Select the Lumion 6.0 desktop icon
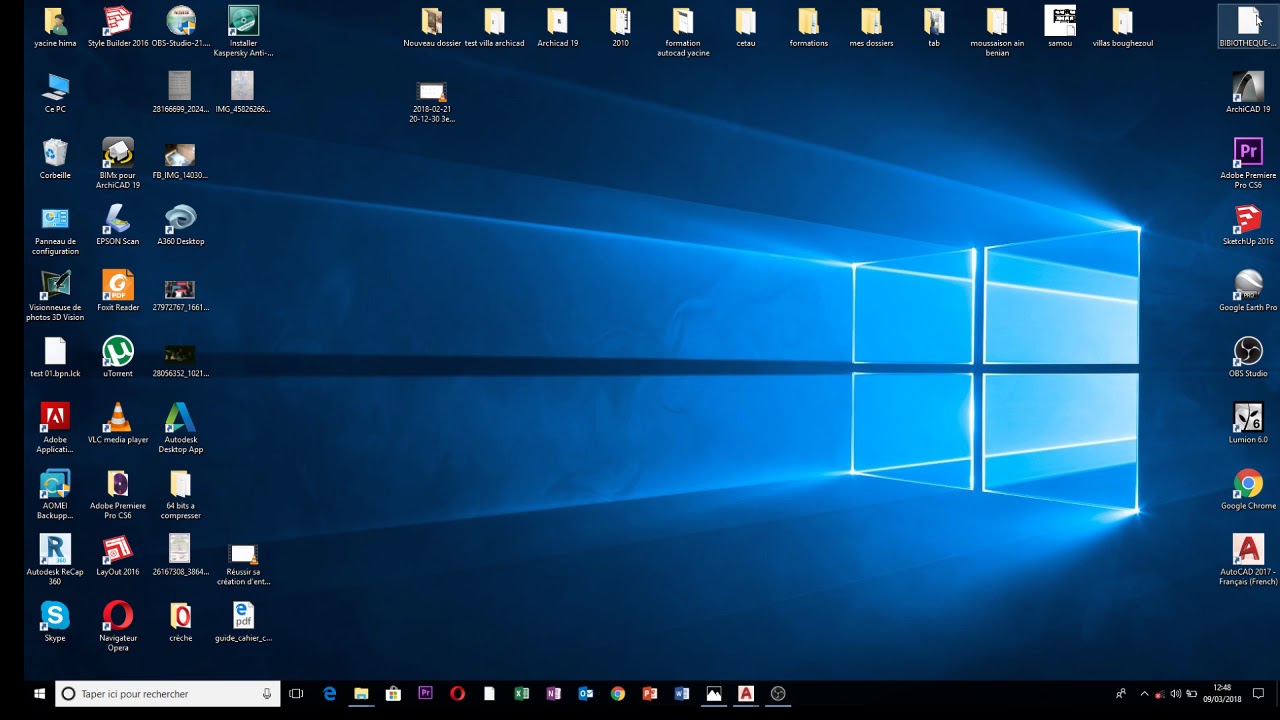The height and width of the screenshot is (720, 1280). (x=1248, y=423)
